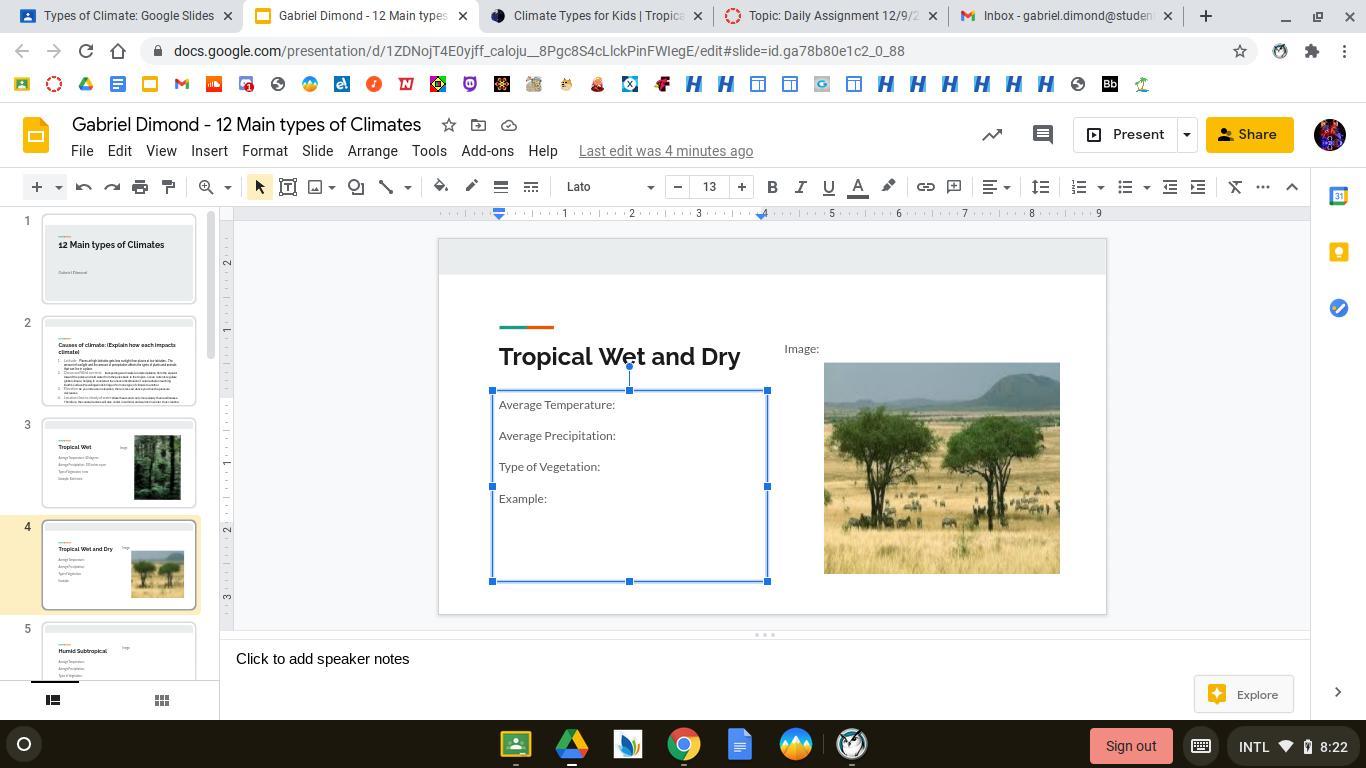Click the undo arrow icon

[x=84, y=187]
